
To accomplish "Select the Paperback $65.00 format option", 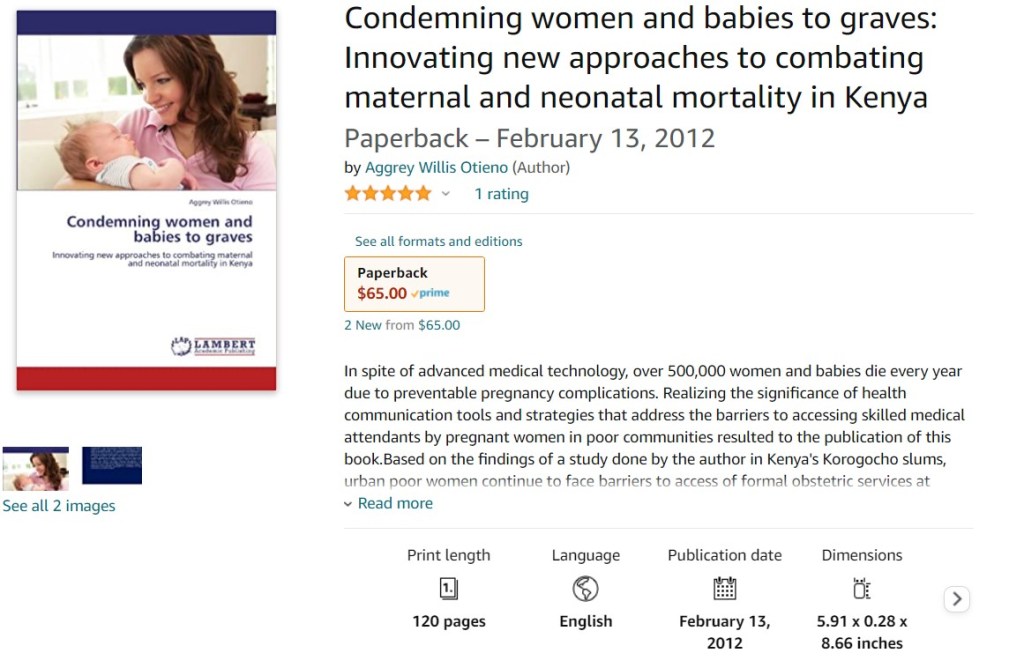I will tap(414, 284).
